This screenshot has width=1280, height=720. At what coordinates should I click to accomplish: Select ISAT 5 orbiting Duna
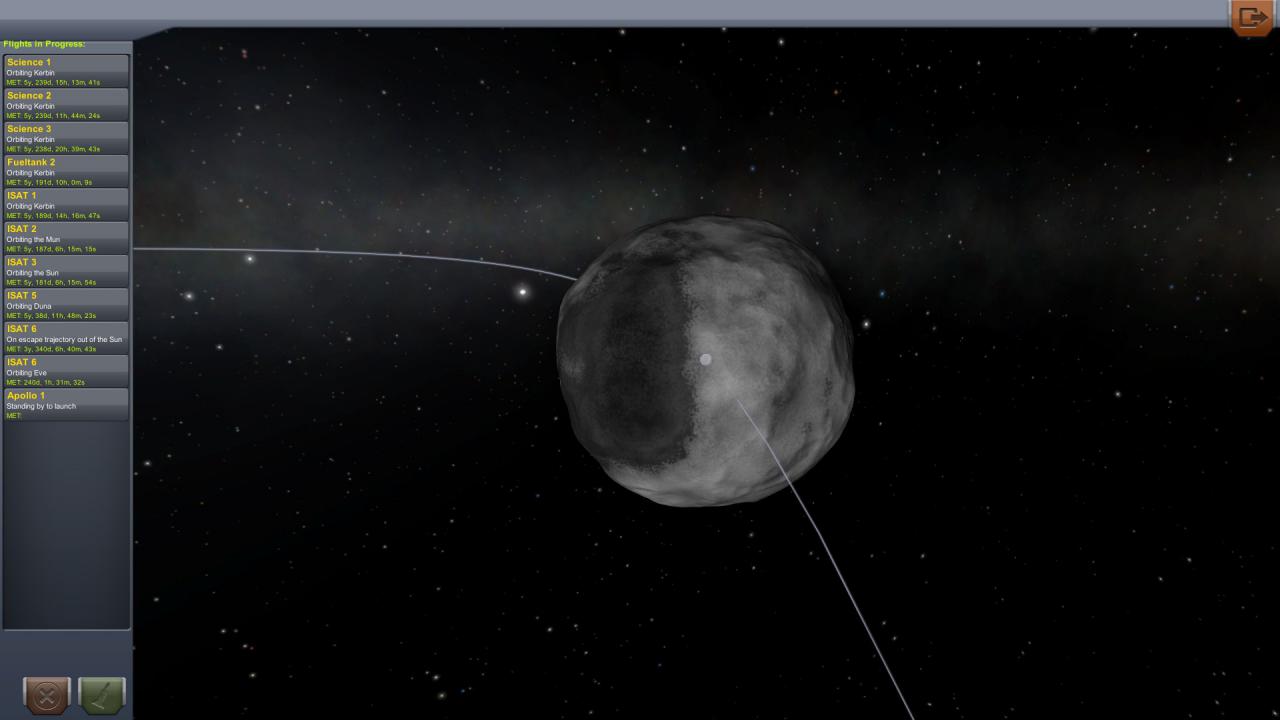[67, 304]
